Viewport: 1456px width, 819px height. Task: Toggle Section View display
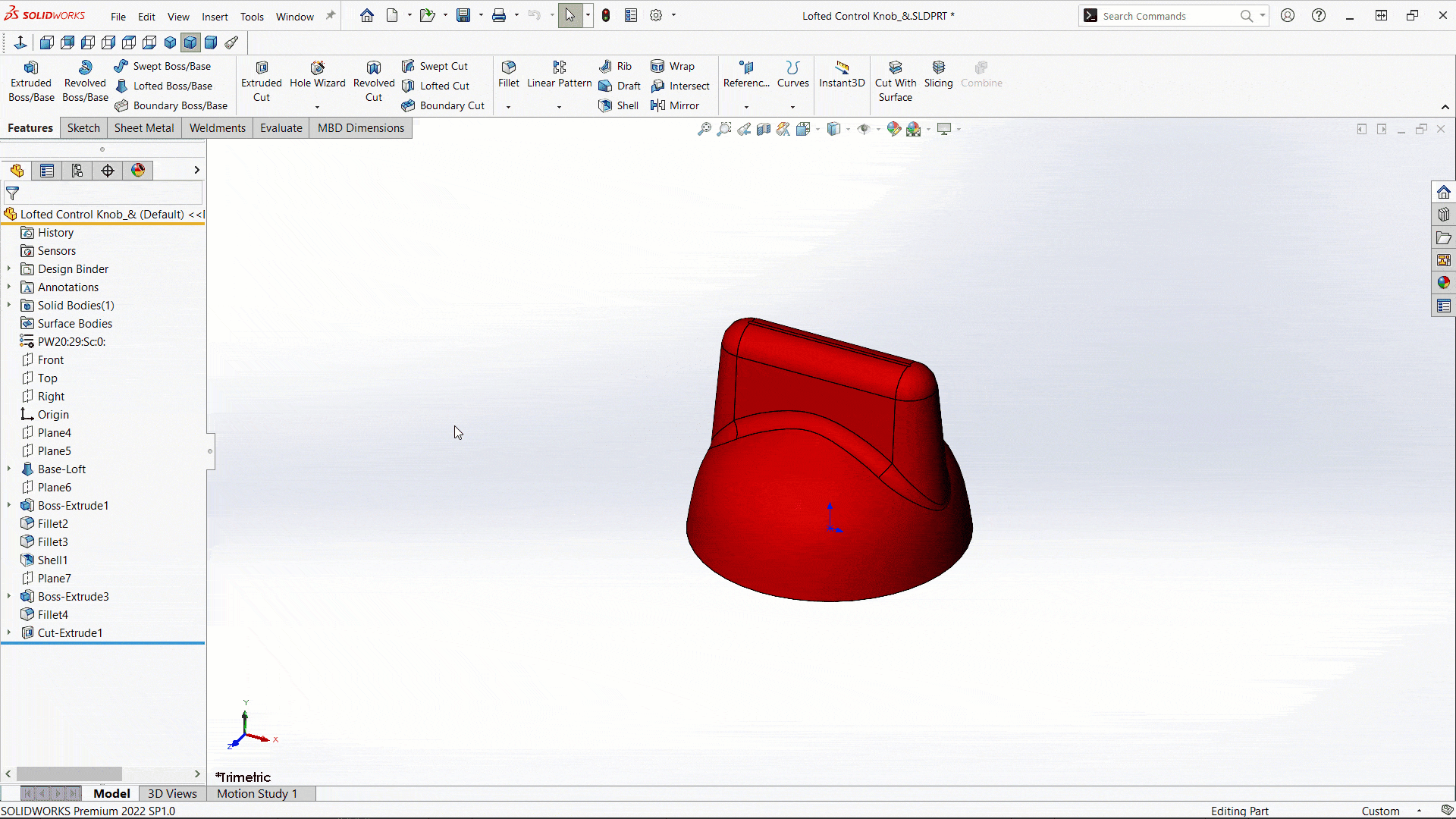pos(764,129)
